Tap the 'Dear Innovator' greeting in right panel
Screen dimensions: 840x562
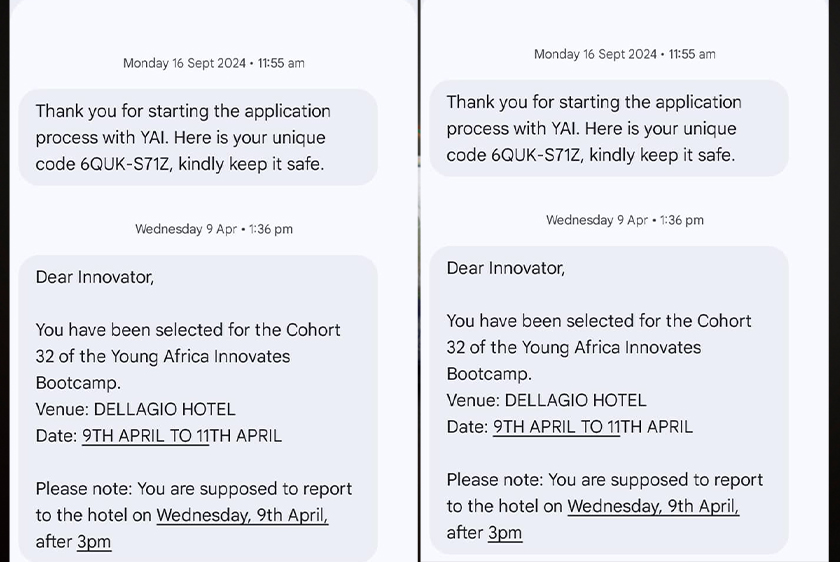pyautogui.click(x=506, y=268)
